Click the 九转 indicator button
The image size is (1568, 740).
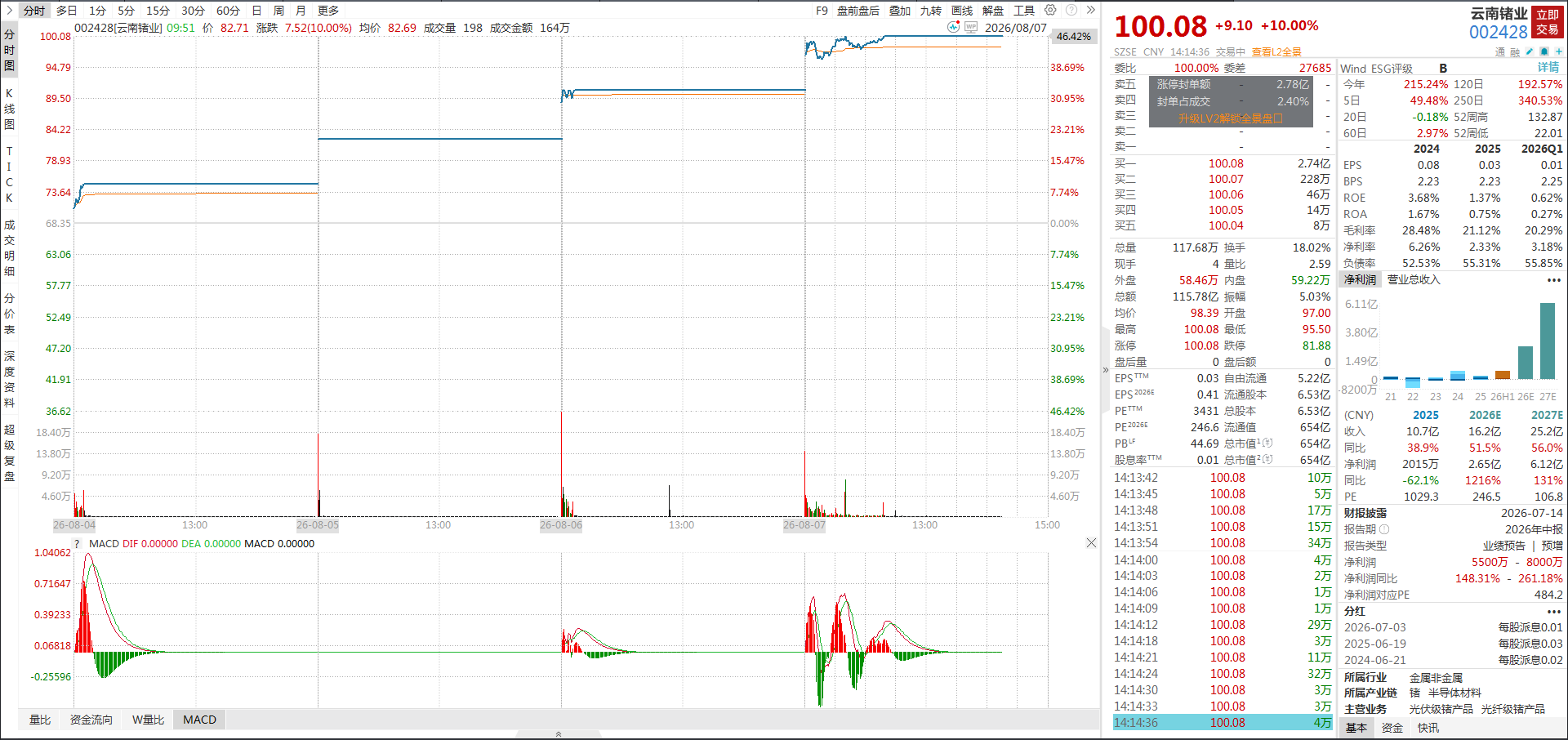pos(931,11)
